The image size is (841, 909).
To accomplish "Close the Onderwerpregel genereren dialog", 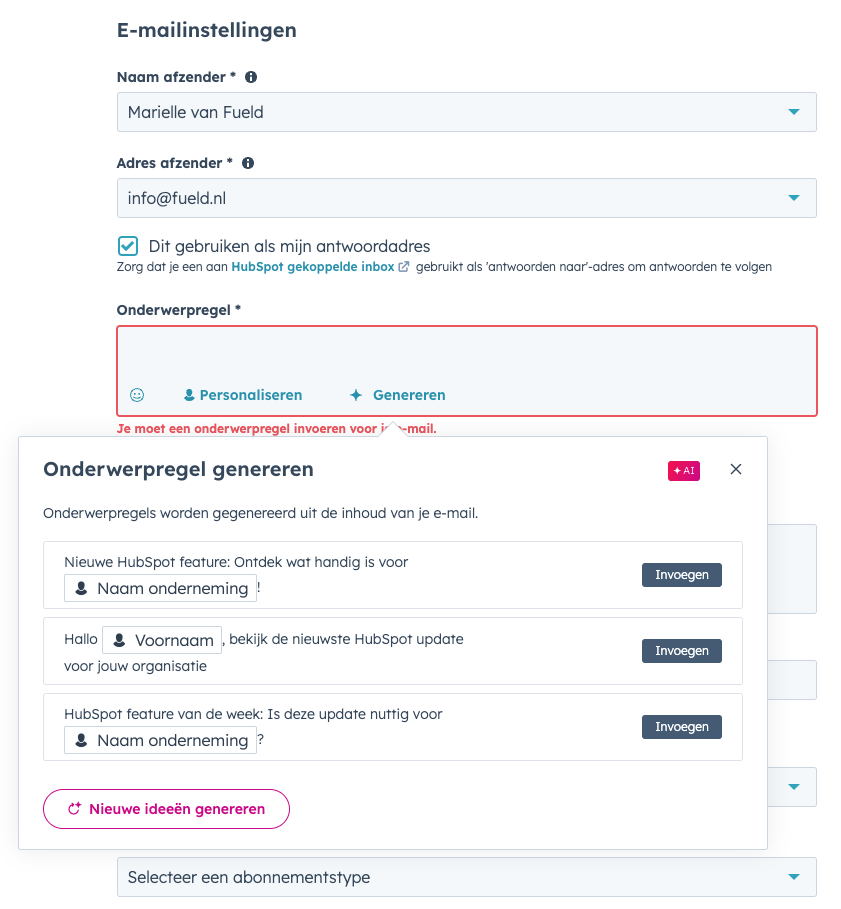I will (736, 469).
